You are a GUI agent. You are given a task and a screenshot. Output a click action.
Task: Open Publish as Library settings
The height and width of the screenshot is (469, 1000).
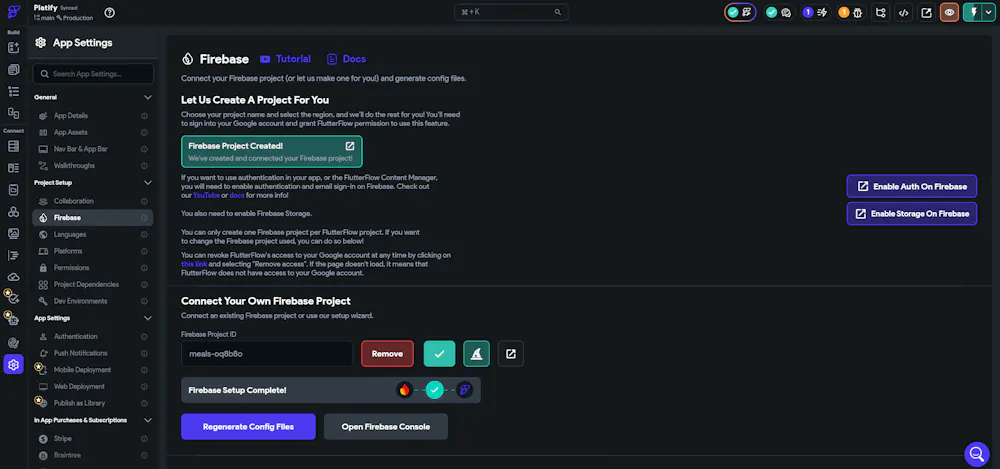[92, 403]
